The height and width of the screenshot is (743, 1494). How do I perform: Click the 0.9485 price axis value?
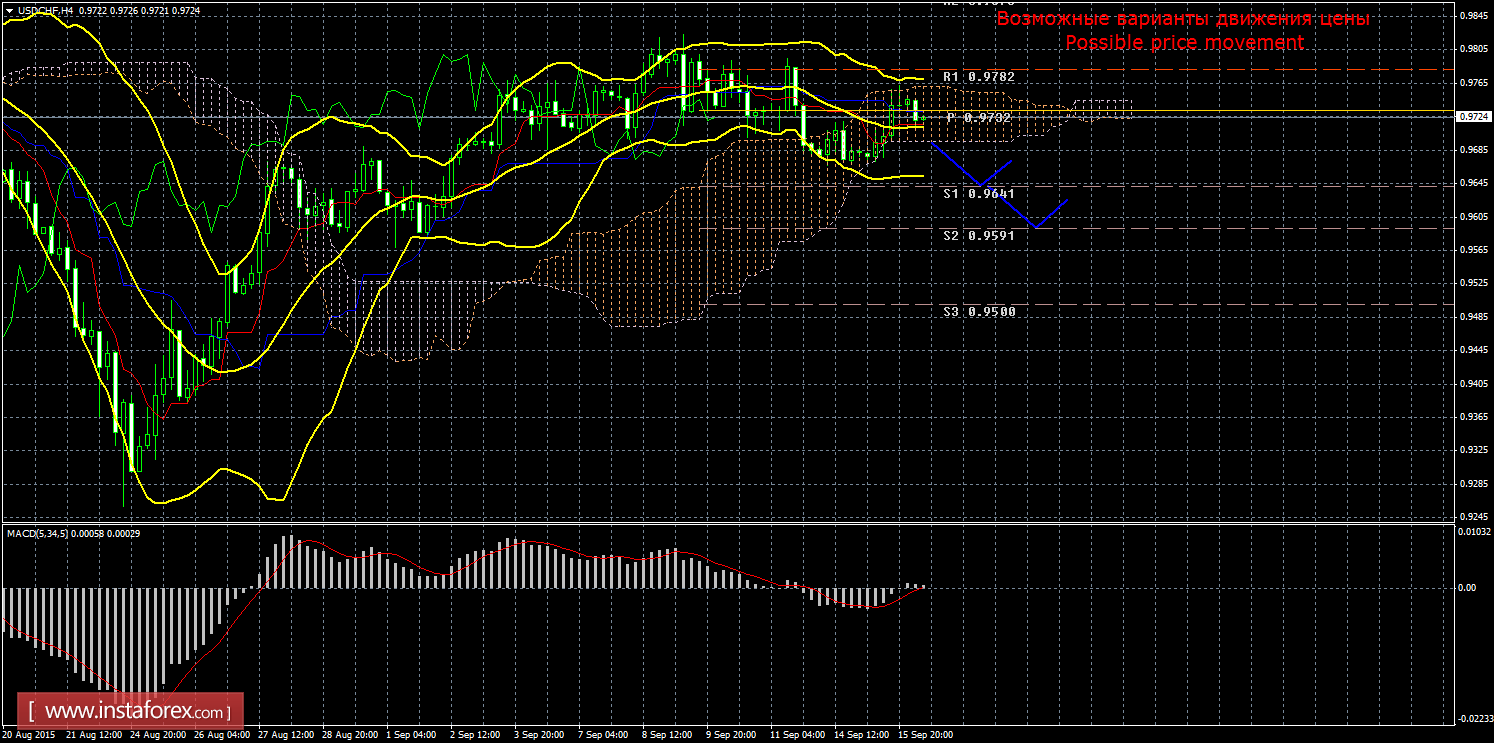(x=1472, y=317)
